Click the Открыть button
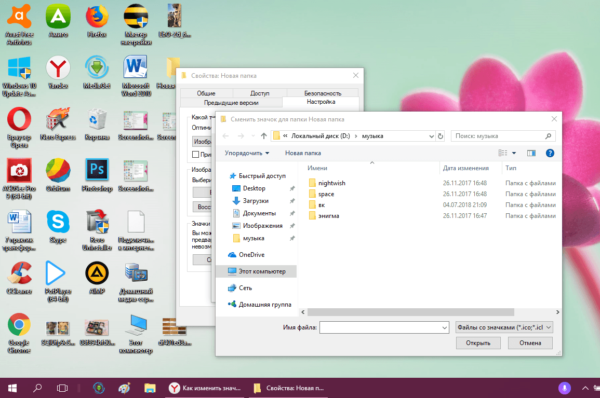The height and width of the screenshot is (398, 600). click(x=478, y=343)
